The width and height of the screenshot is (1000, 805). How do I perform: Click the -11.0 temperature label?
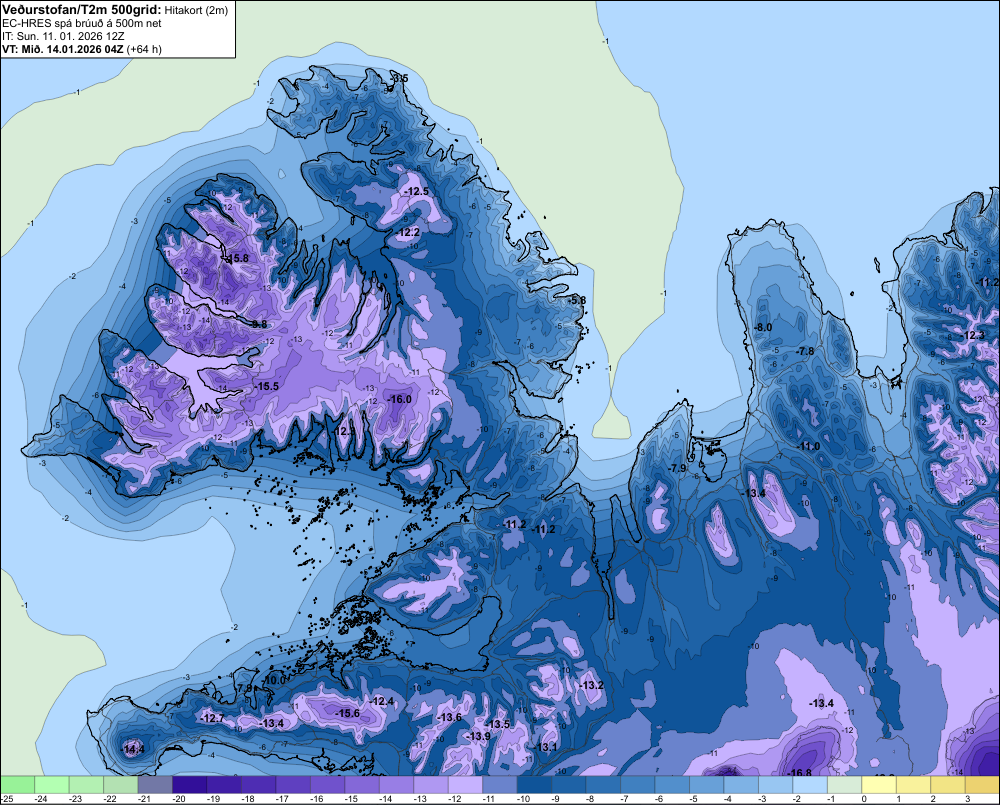pyautogui.click(x=809, y=446)
